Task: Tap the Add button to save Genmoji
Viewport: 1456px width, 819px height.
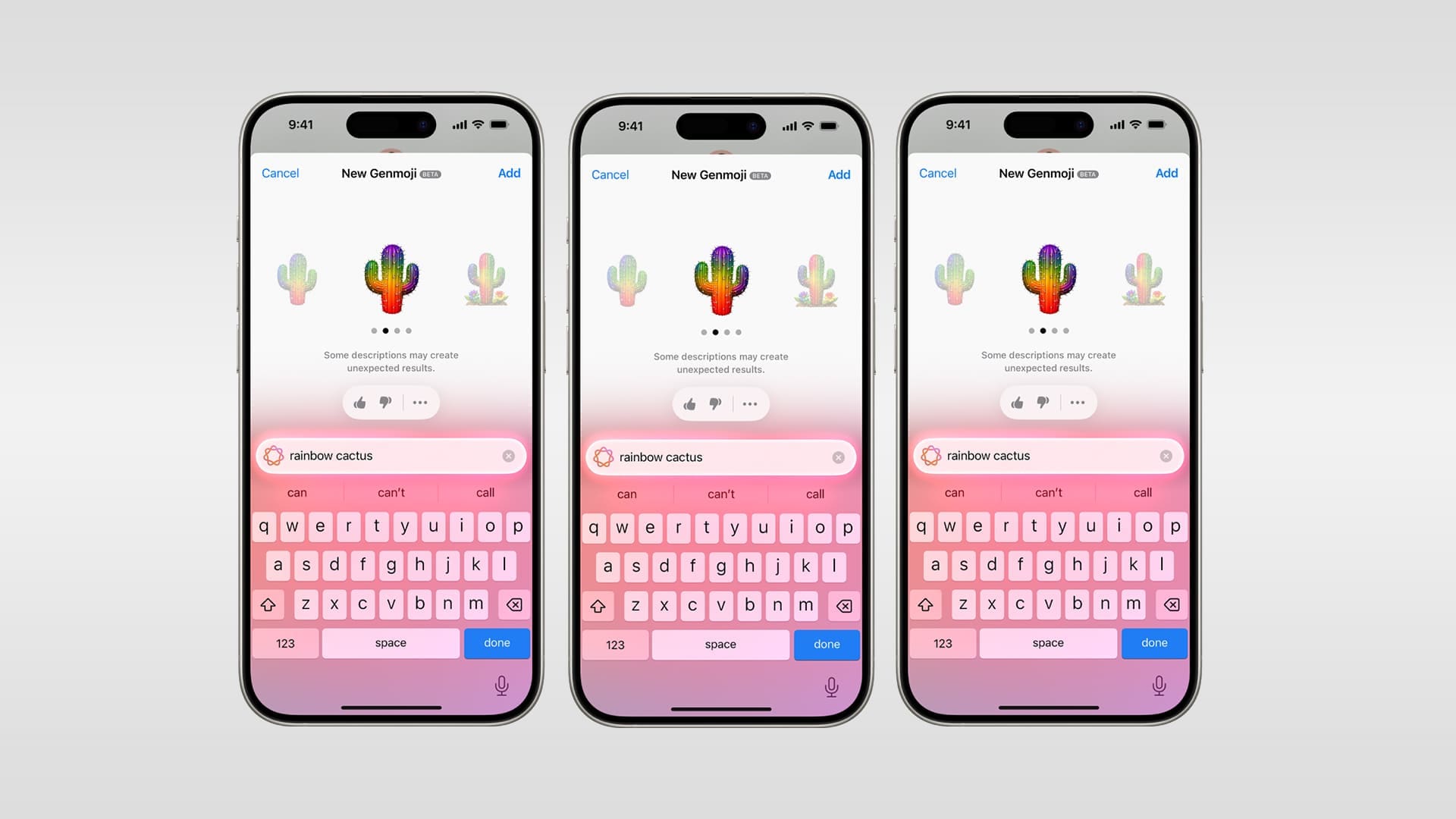Action: coord(509,172)
